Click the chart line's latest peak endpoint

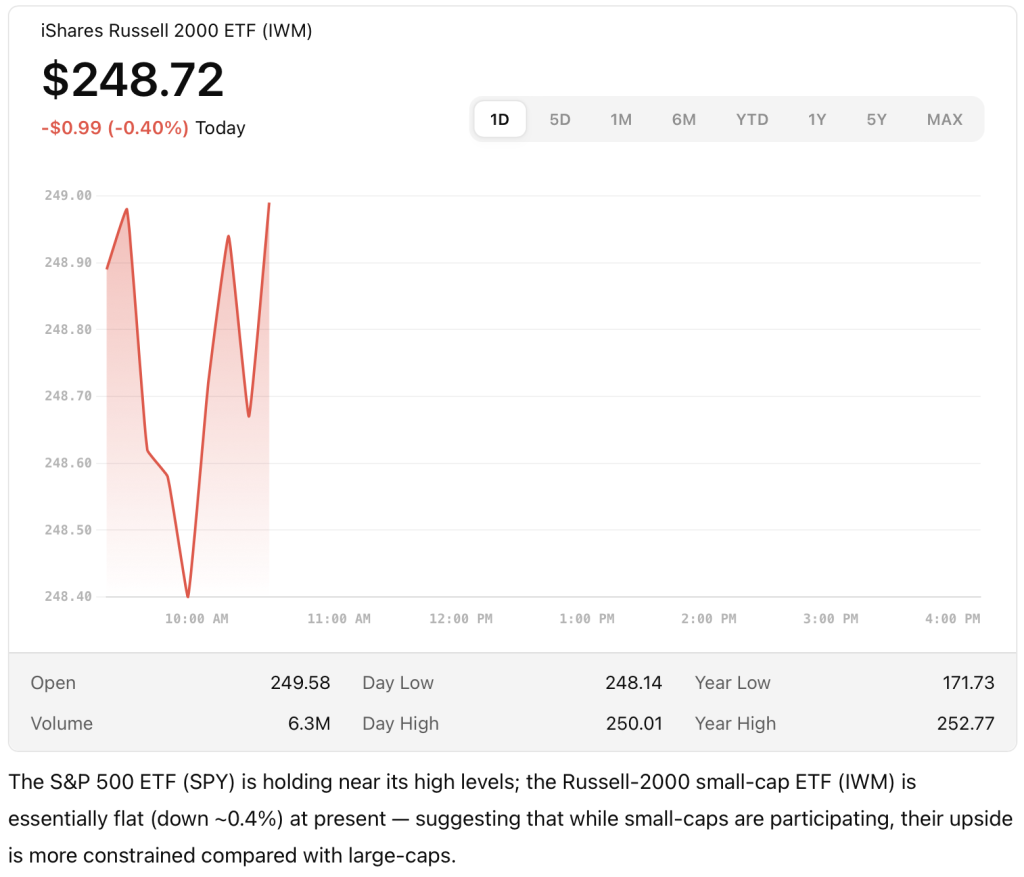(x=269, y=204)
